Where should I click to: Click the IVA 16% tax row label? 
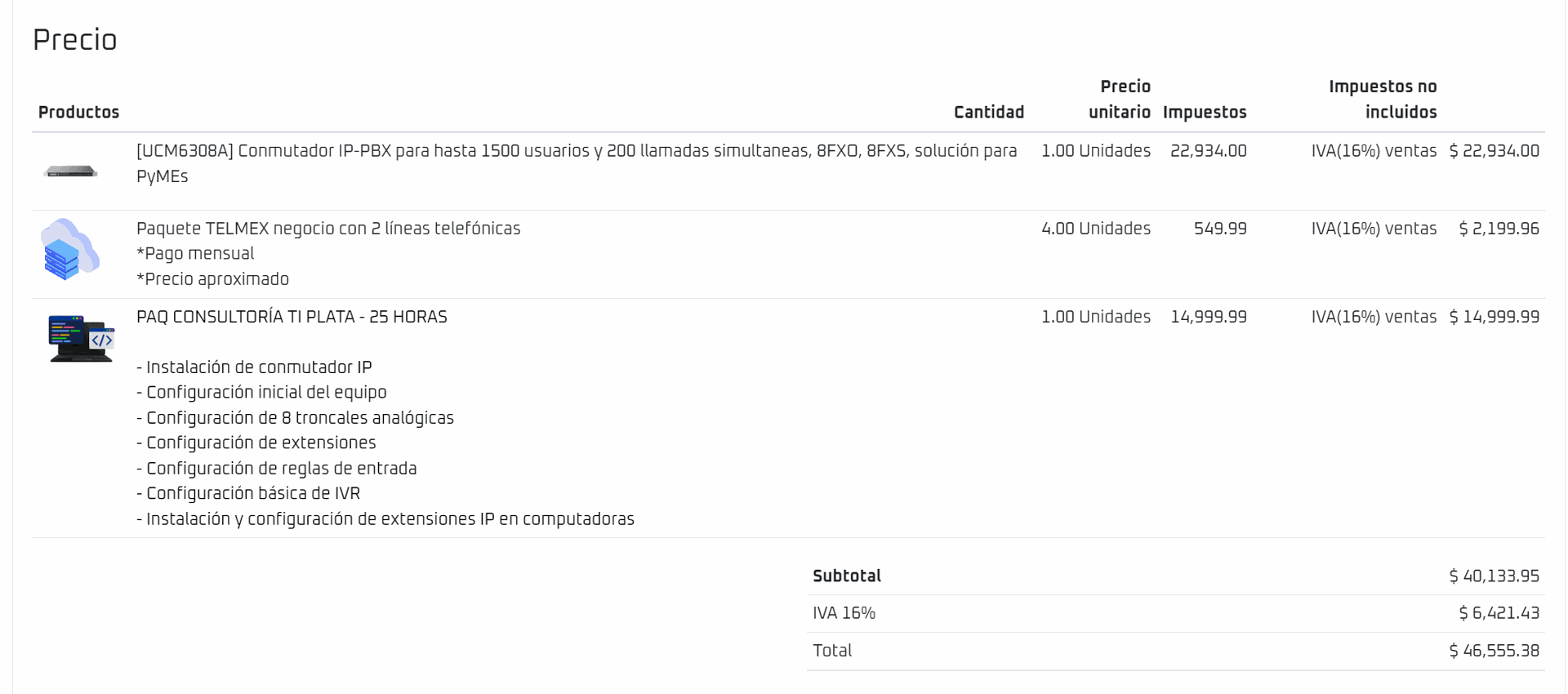(x=844, y=613)
